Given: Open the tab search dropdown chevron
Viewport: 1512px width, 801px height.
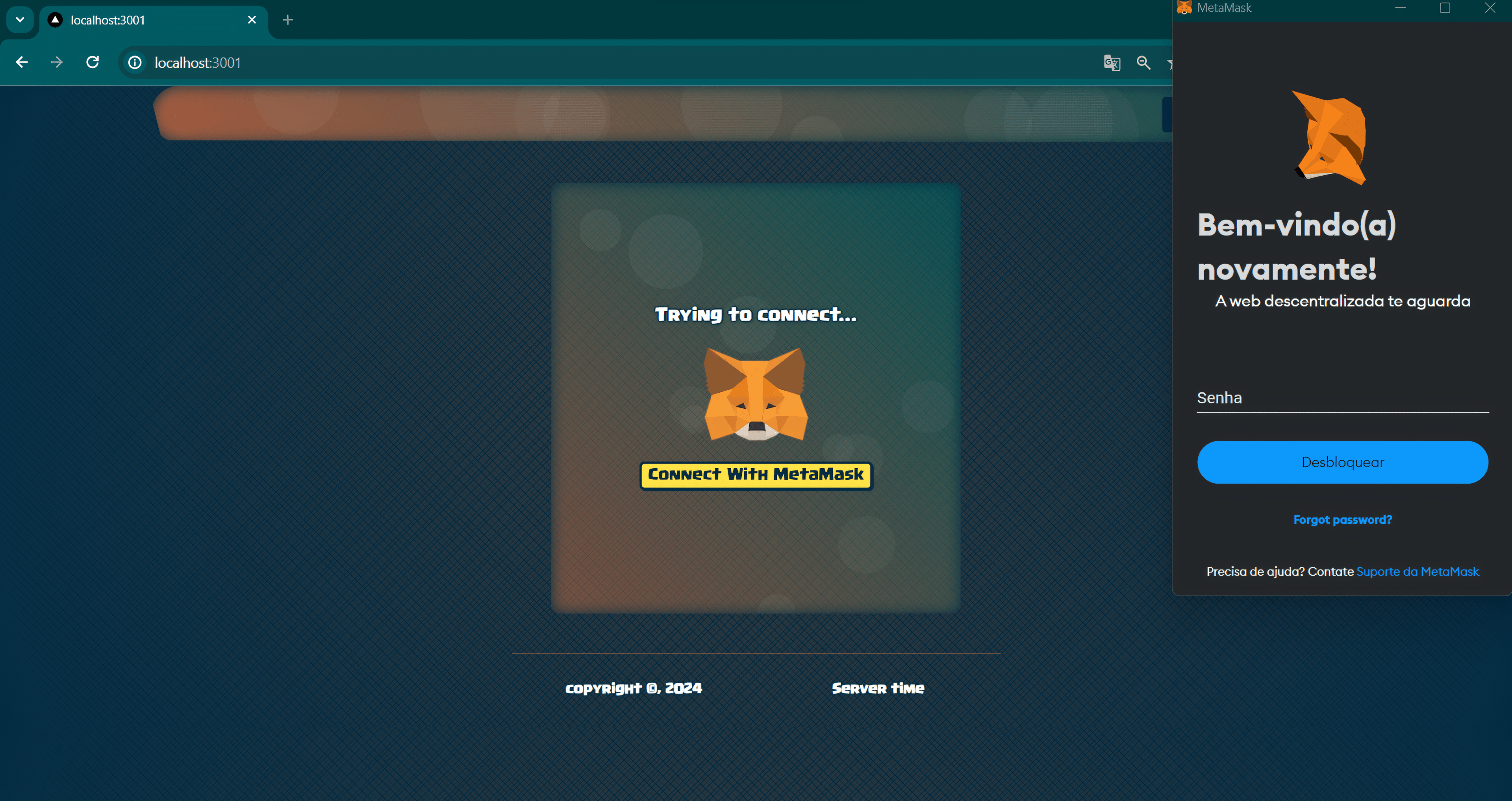Looking at the screenshot, I should coord(20,20).
